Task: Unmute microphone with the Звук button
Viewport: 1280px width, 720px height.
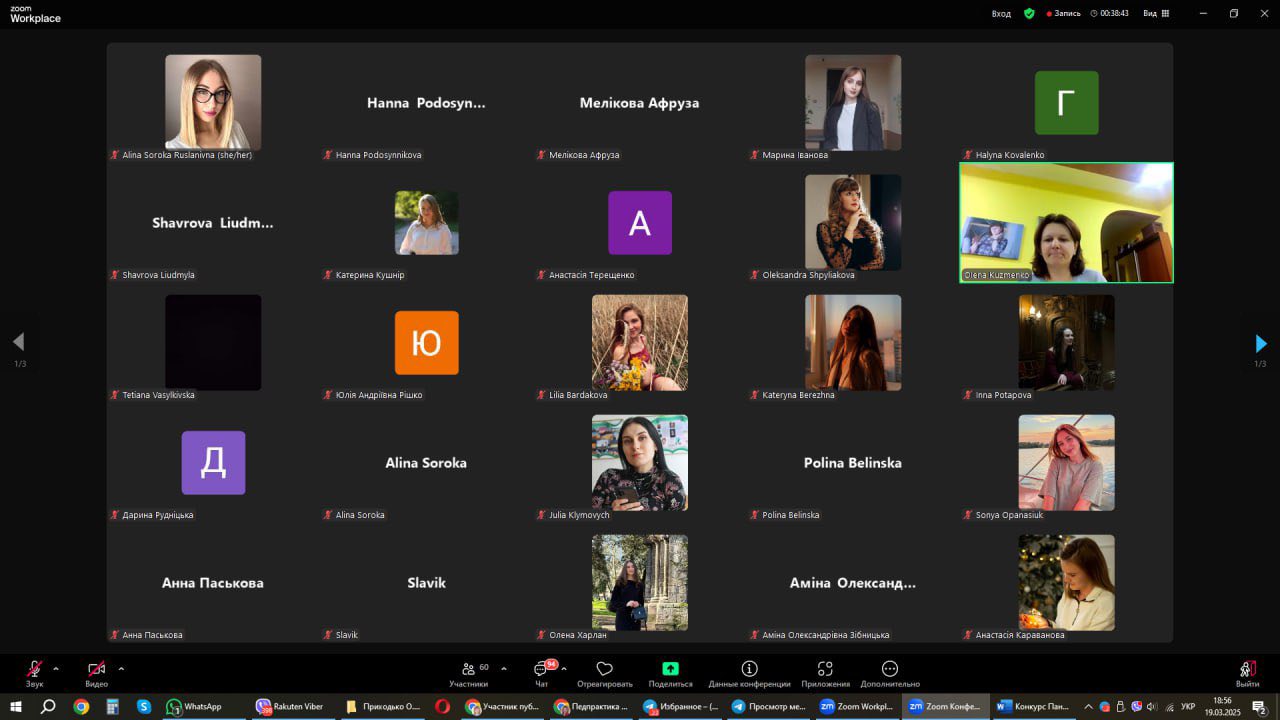Action: 35,669
